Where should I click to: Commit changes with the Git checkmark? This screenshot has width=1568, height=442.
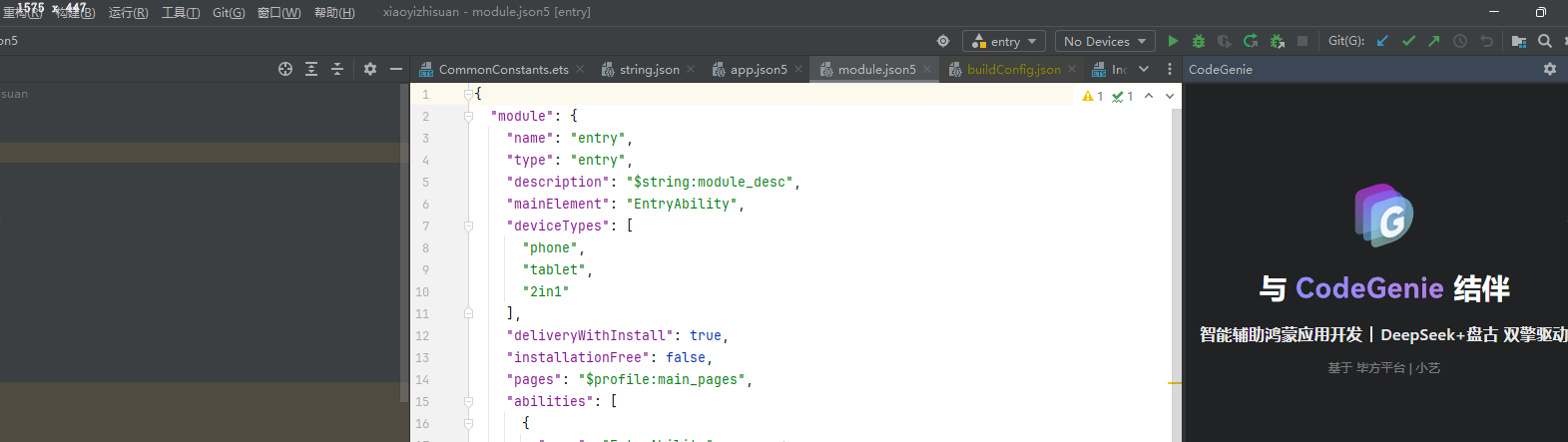tap(1408, 41)
